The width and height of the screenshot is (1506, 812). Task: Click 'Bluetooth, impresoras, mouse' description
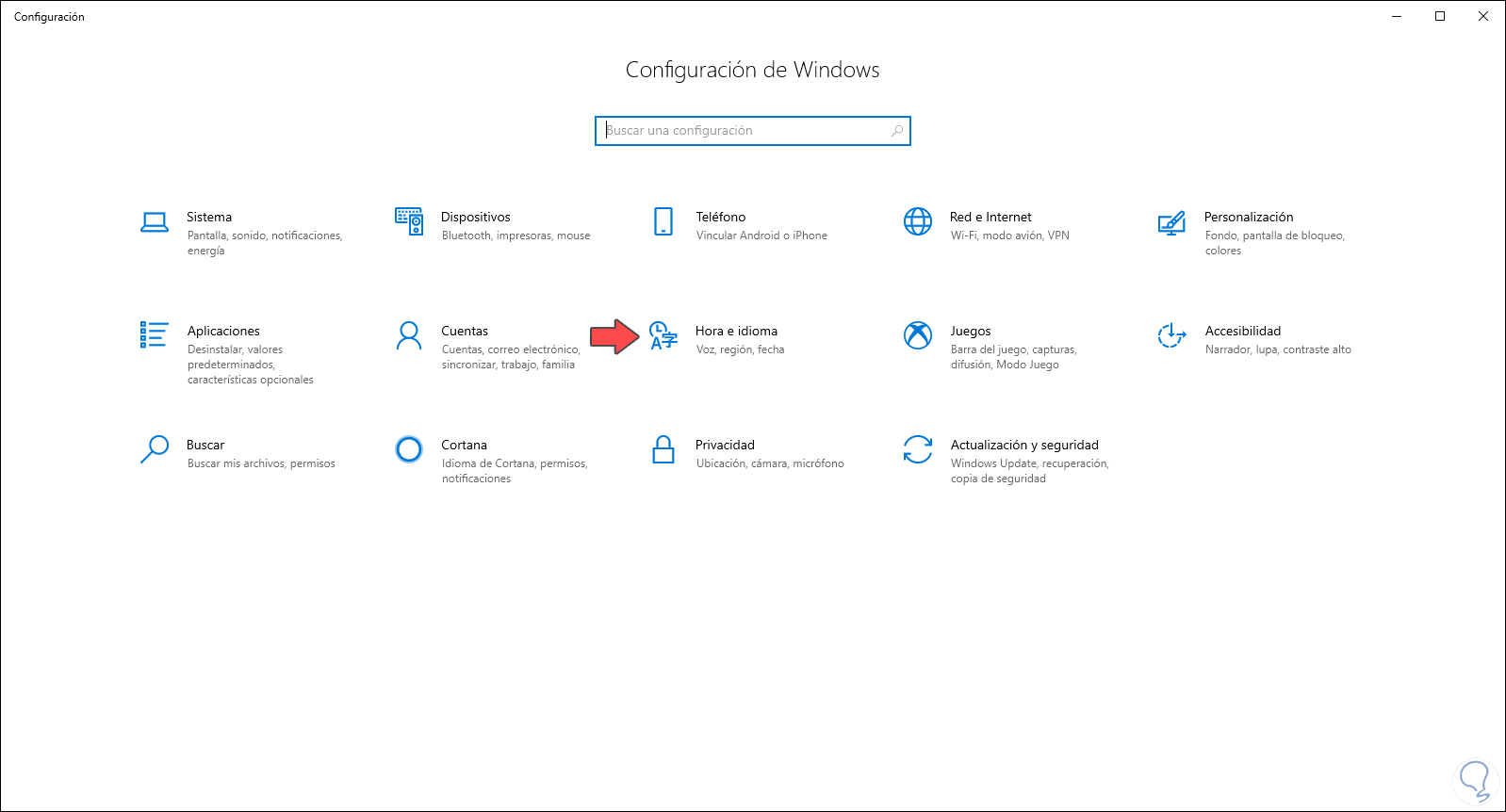coord(516,235)
